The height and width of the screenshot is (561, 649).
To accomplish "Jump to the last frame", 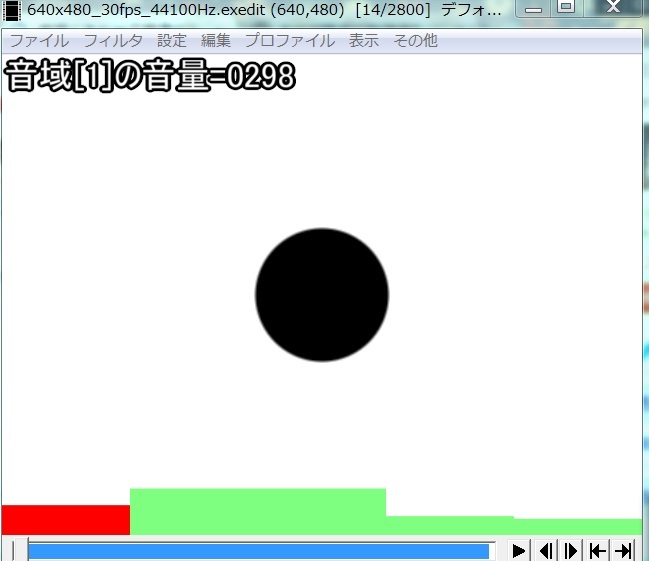I will point(623,550).
